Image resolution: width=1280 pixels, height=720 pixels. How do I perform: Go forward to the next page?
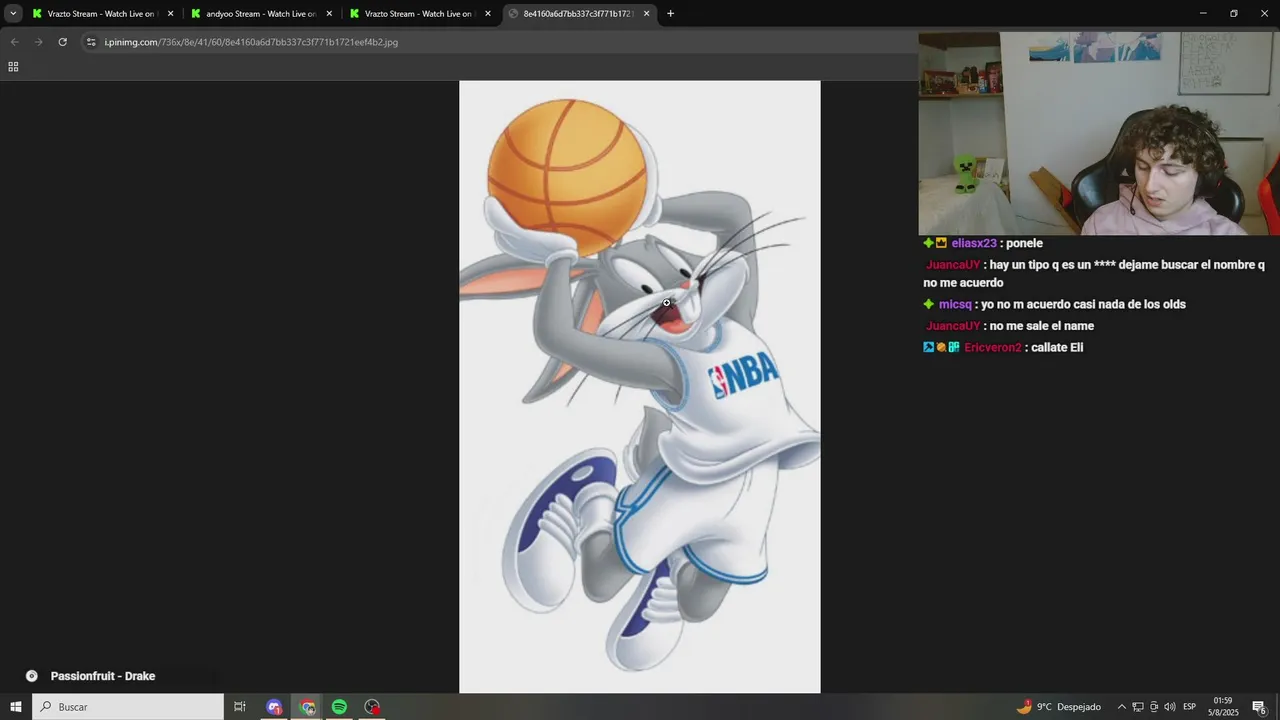[38, 42]
